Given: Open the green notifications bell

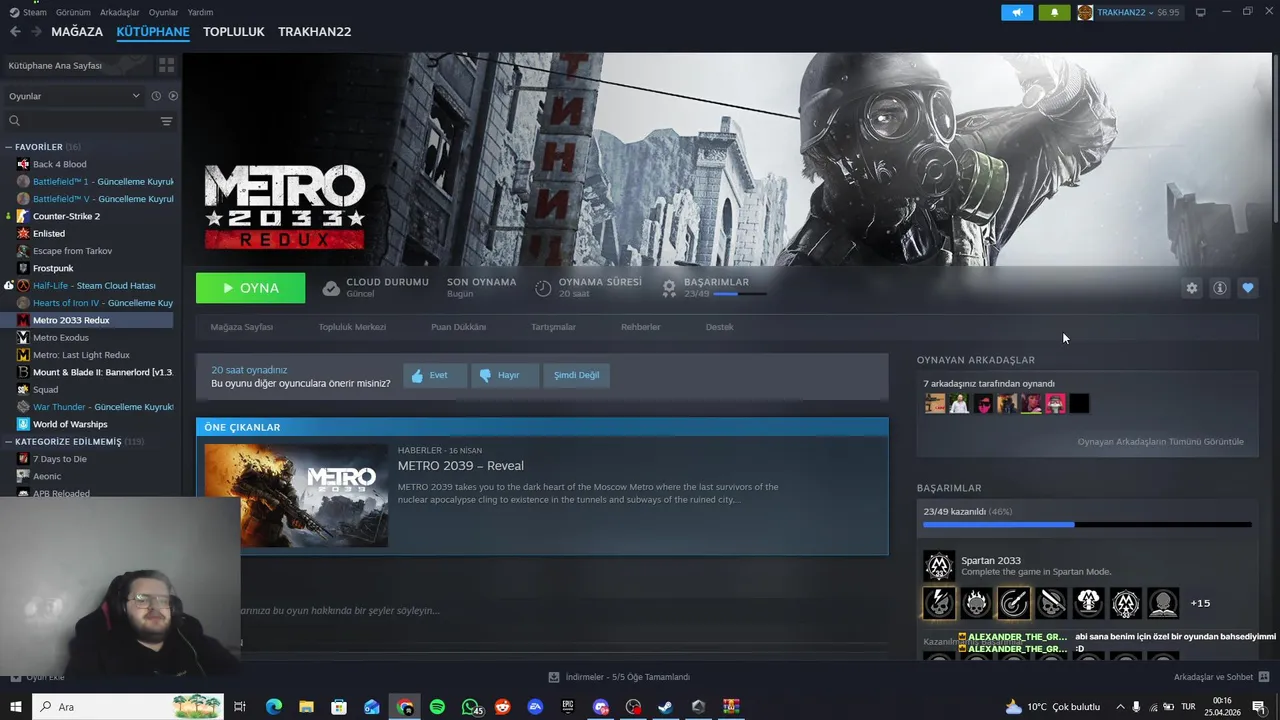Looking at the screenshot, I should tap(1054, 12).
